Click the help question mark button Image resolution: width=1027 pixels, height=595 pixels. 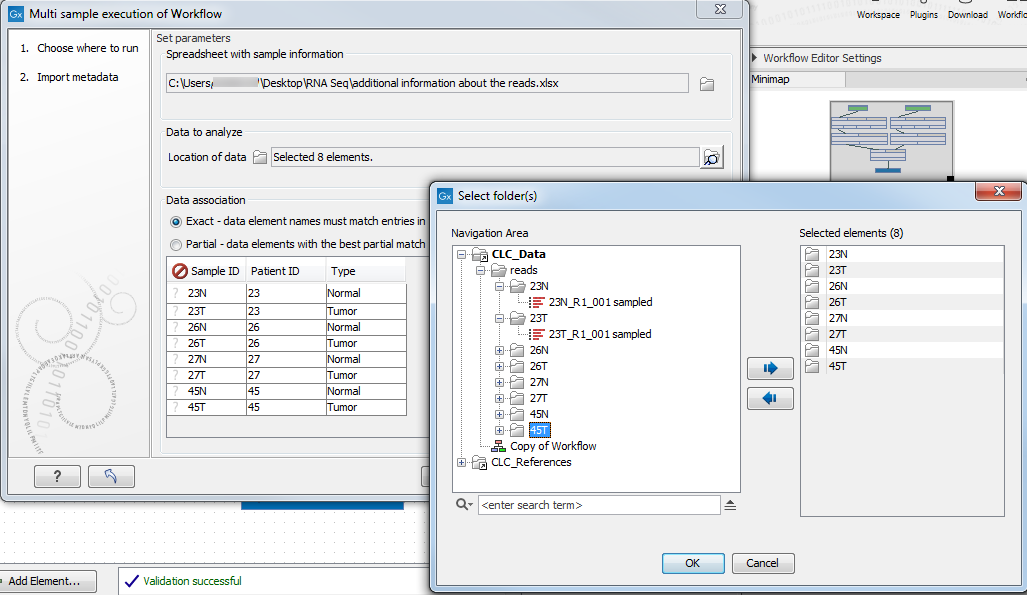pos(57,476)
